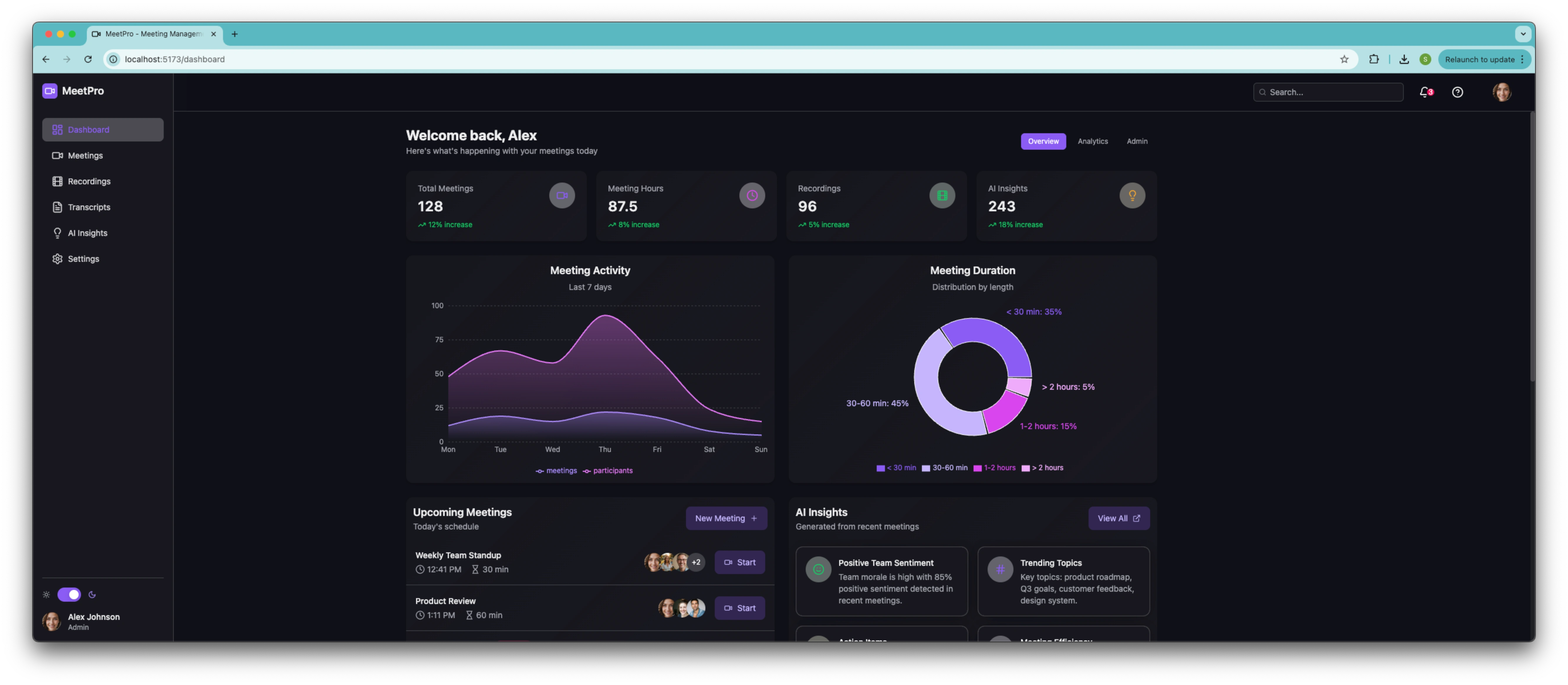Image resolution: width=1568 pixels, height=685 pixels.
Task: Click the MeetPro logo icon
Action: (x=50, y=91)
